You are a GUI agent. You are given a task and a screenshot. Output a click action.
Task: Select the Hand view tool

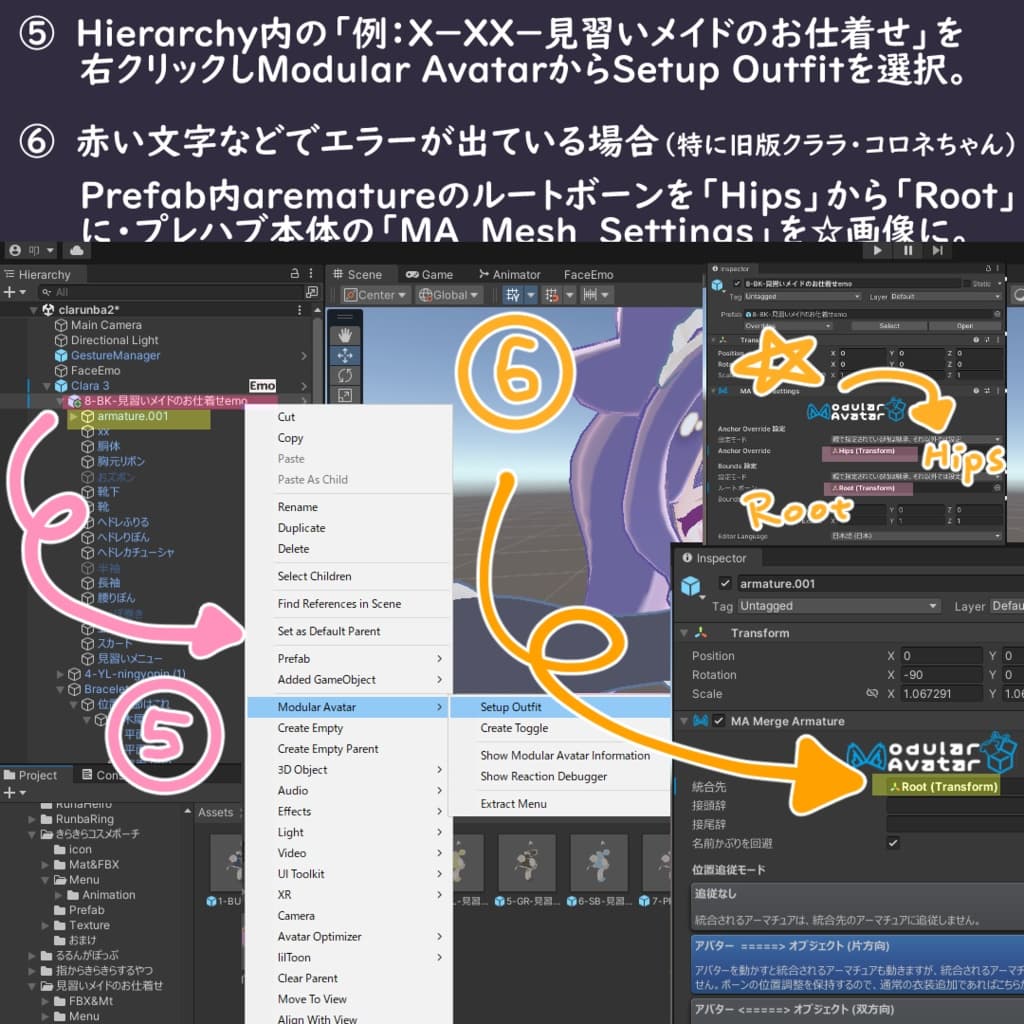tap(345, 336)
